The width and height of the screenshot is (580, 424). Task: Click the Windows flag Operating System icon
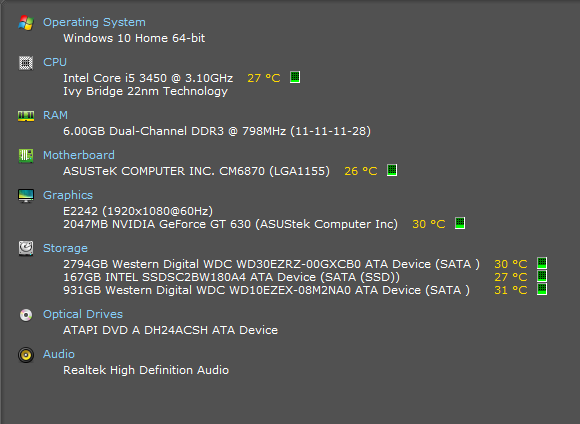tap(26, 23)
